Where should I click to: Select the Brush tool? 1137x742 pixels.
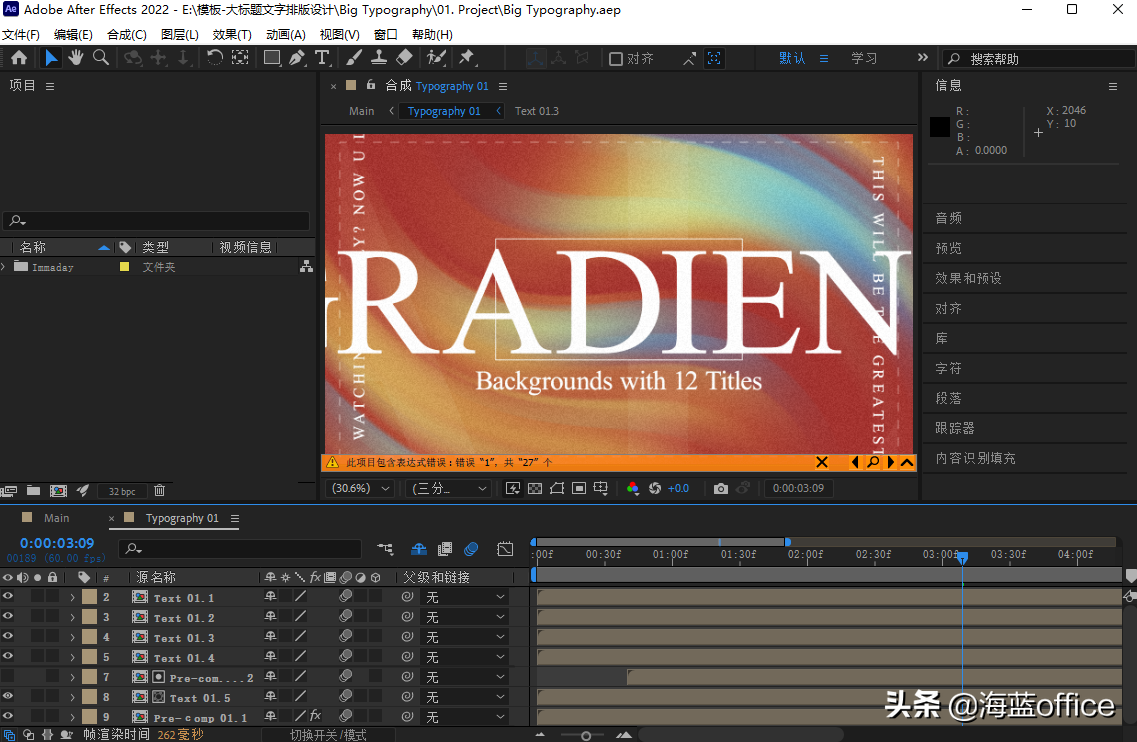click(355, 58)
